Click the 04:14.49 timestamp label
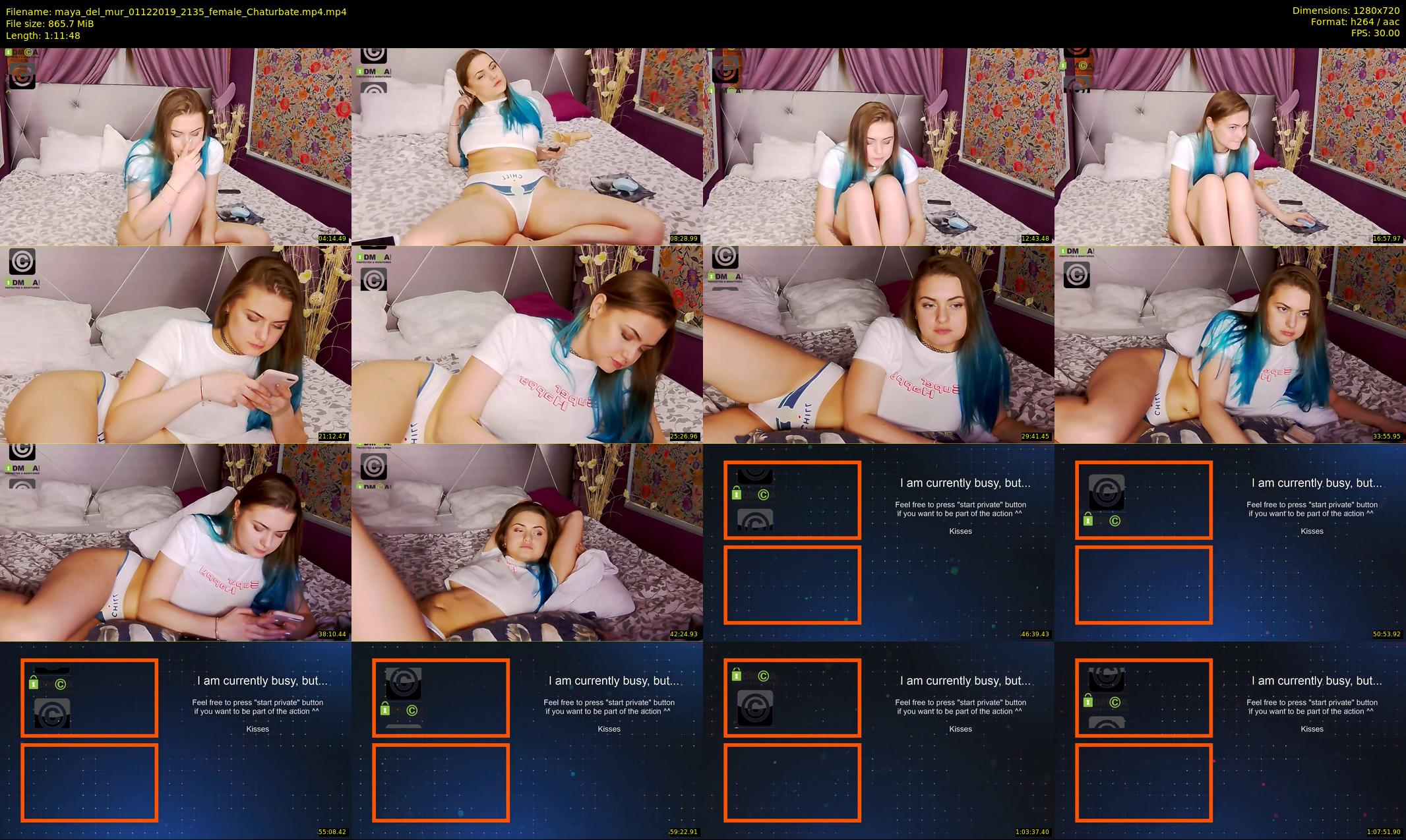Viewport: 1406px width, 840px height. (332, 239)
